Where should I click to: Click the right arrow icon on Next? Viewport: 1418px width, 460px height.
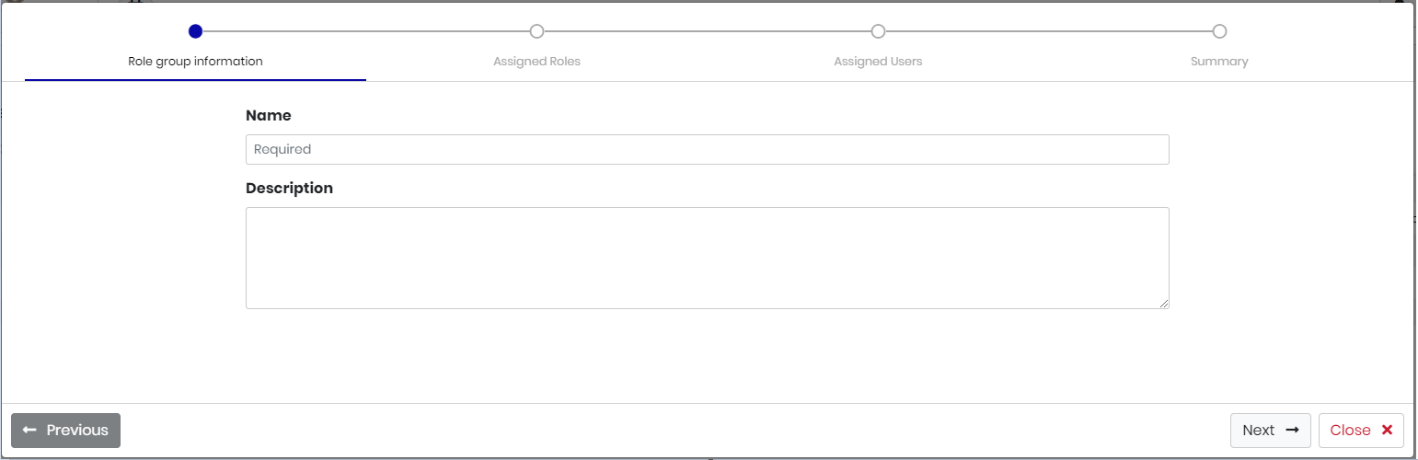[1292, 430]
